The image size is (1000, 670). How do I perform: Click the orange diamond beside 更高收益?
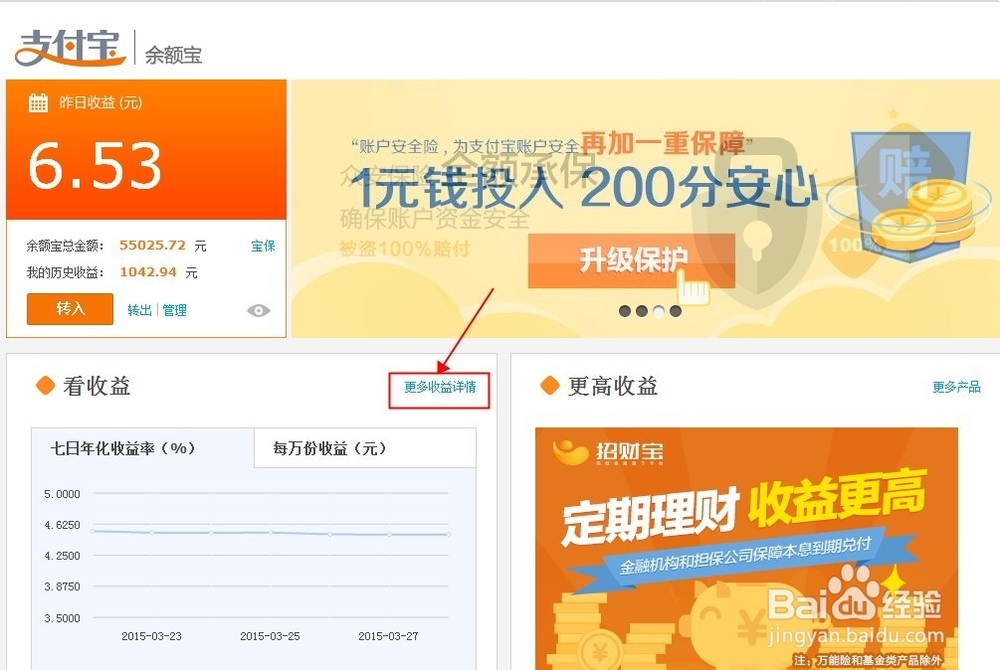click(550, 386)
